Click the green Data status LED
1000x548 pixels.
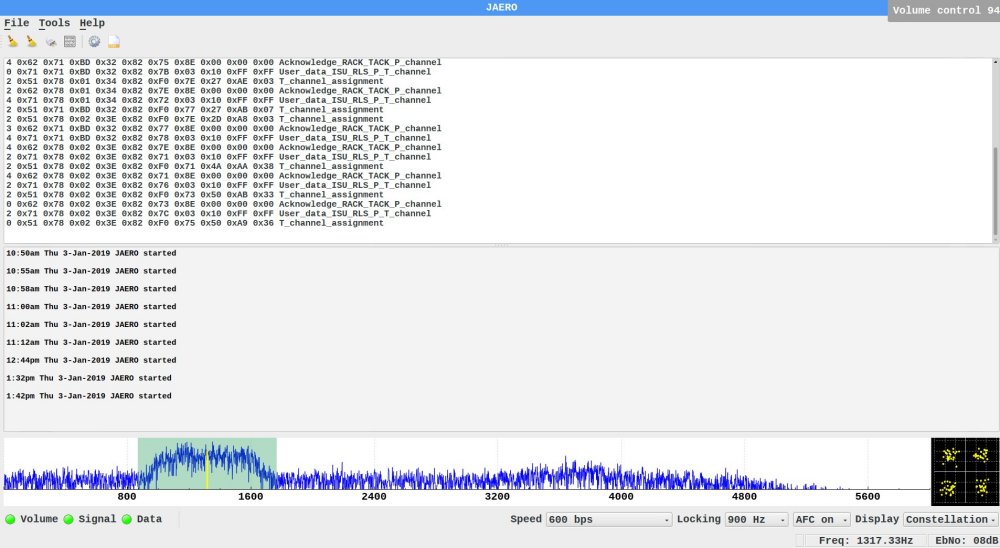[x=127, y=520]
